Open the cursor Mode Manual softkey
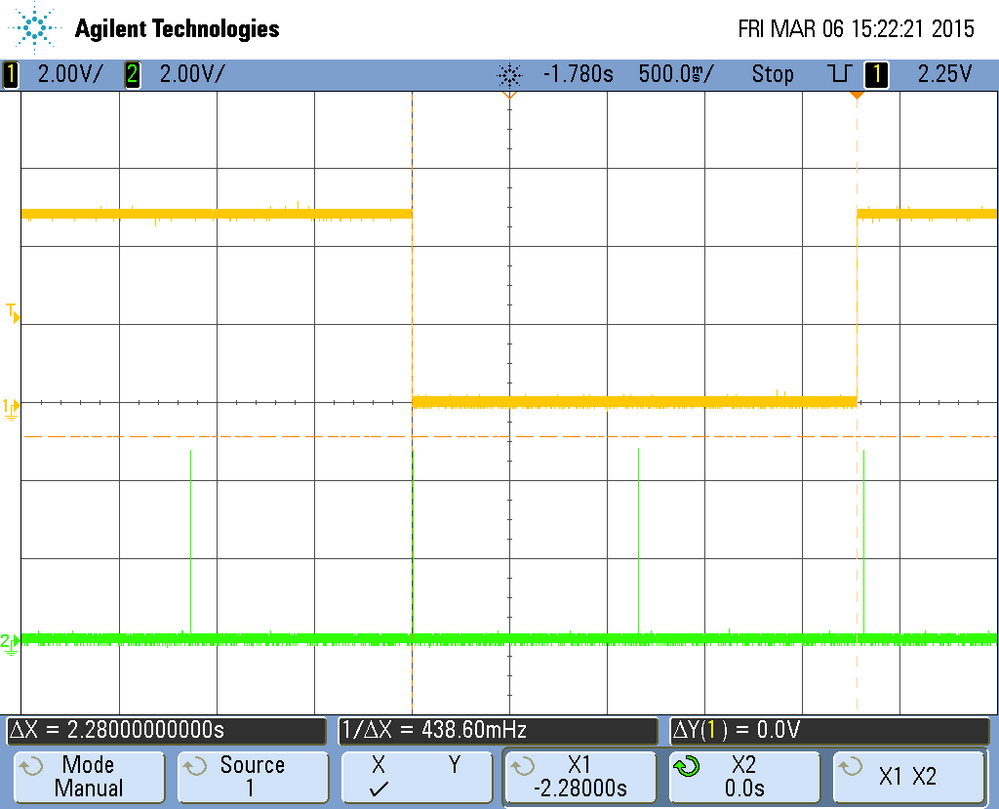 (x=89, y=776)
